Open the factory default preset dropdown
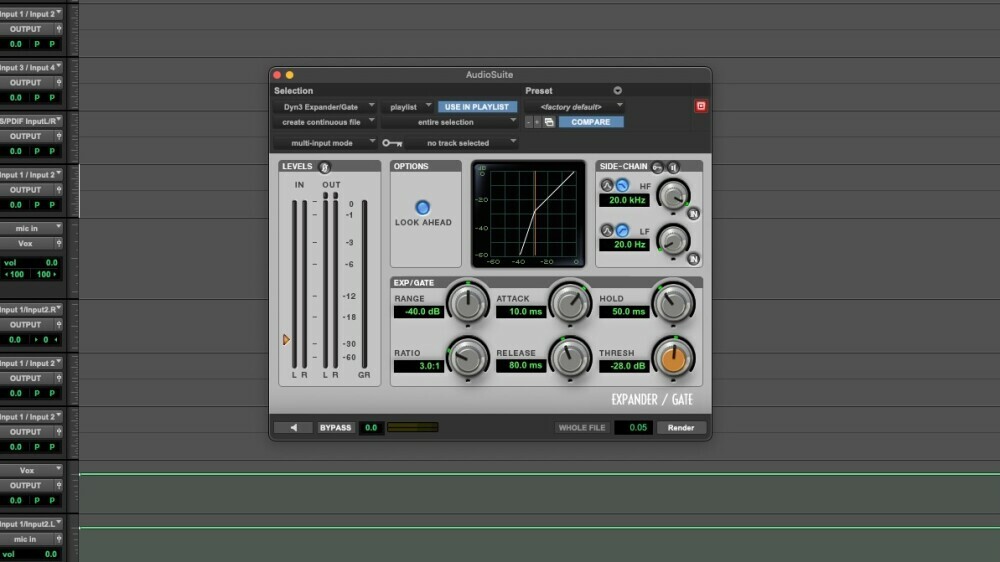This screenshot has width=1000, height=562. click(x=574, y=107)
